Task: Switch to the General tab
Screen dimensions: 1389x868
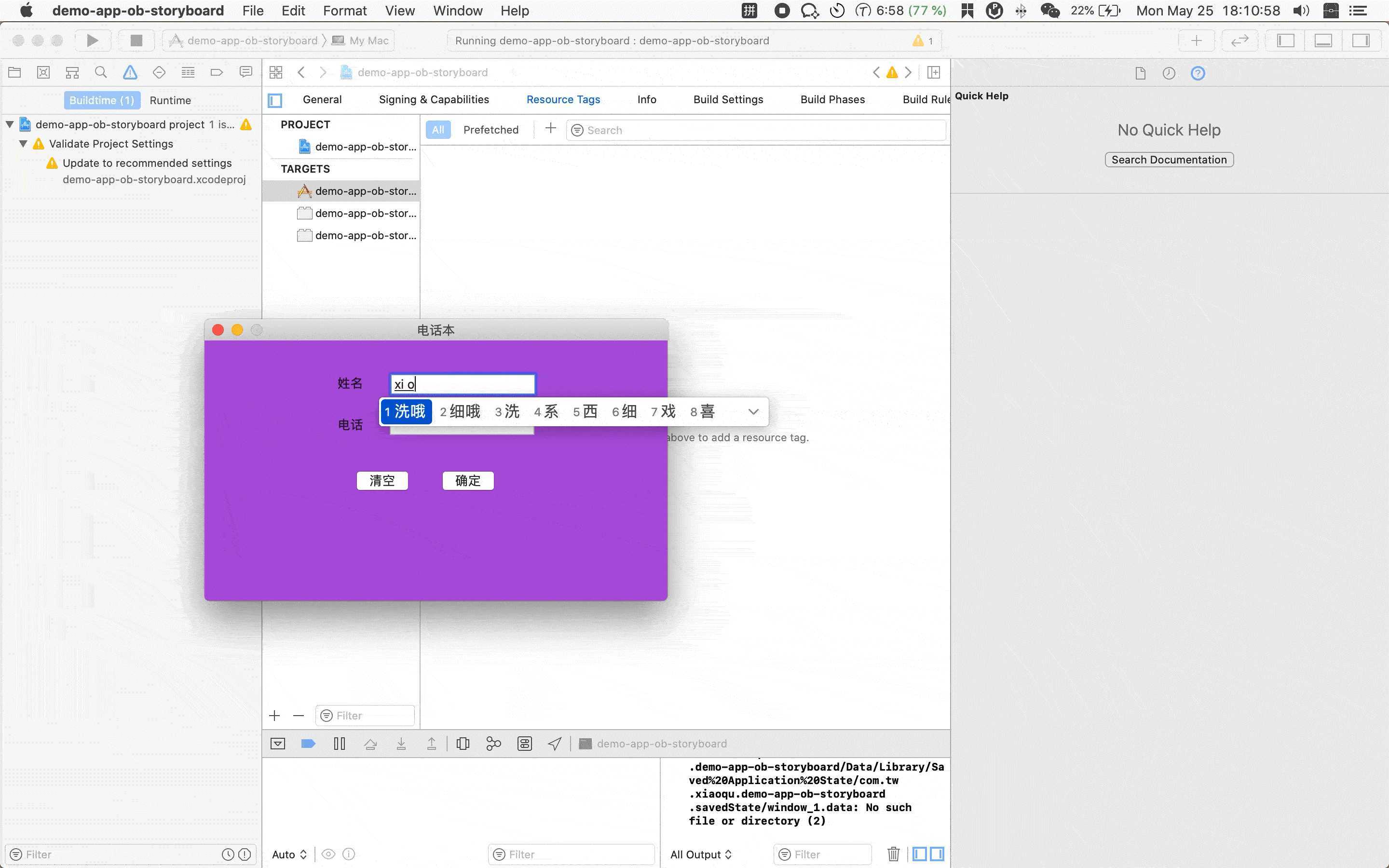Action: pos(322,99)
